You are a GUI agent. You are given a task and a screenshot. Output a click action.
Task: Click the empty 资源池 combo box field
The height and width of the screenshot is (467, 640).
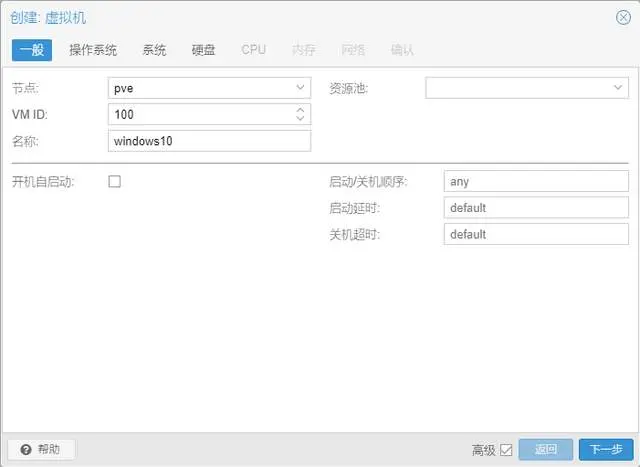coord(527,88)
